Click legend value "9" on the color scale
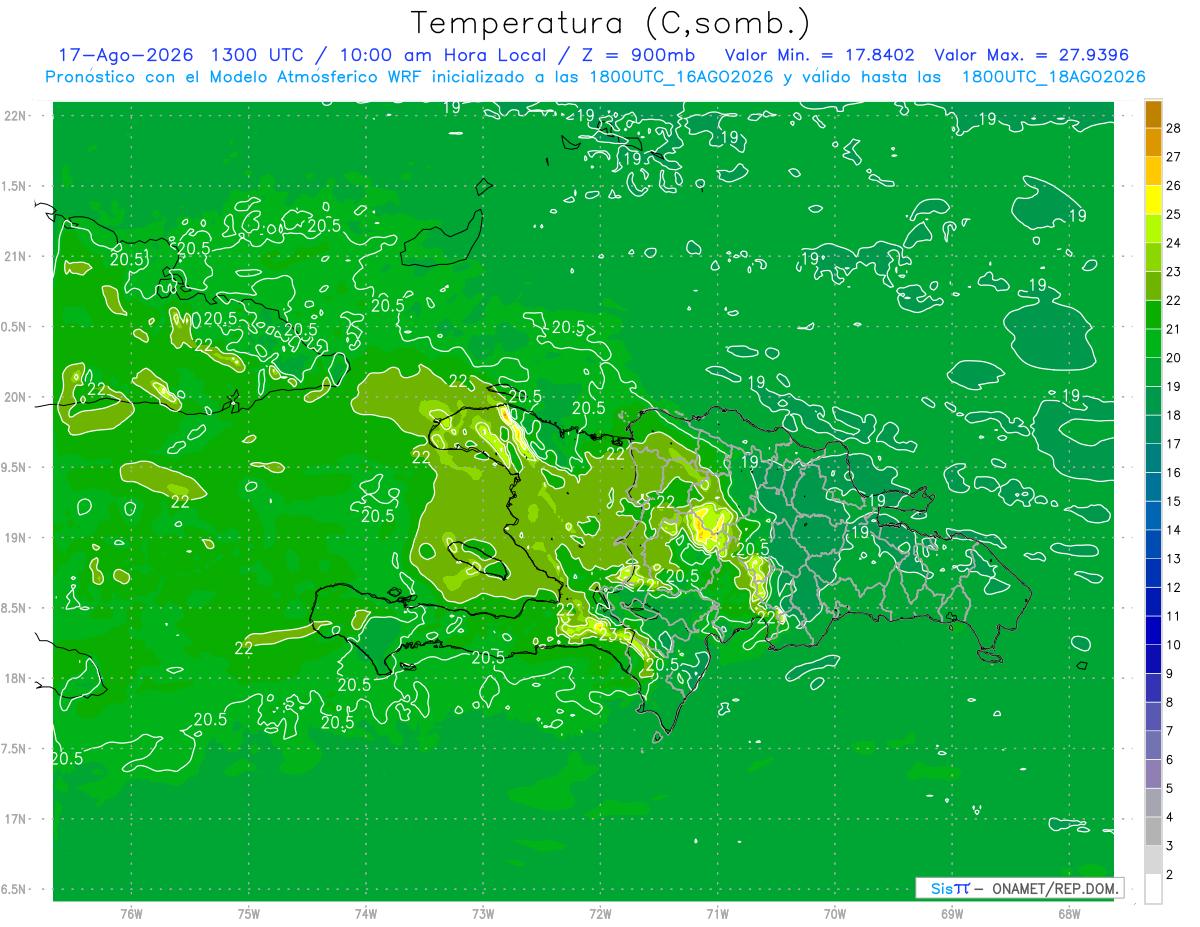Image resolution: width=1200 pixels, height=927 pixels. (x=1170, y=674)
